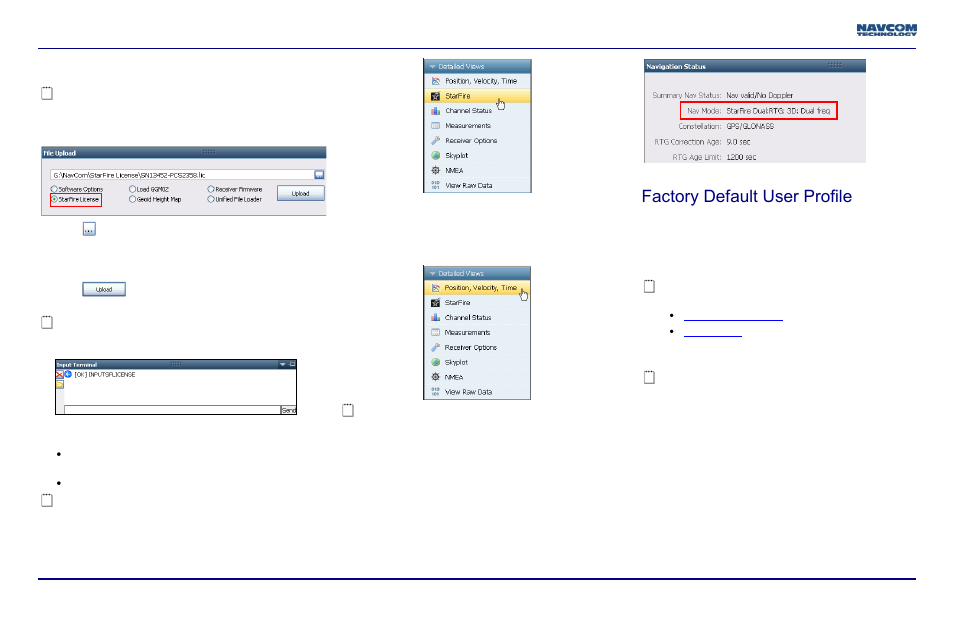Select the Geoid Height Map radio button
The width and height of the screenshot is (954, 618).
132,199
